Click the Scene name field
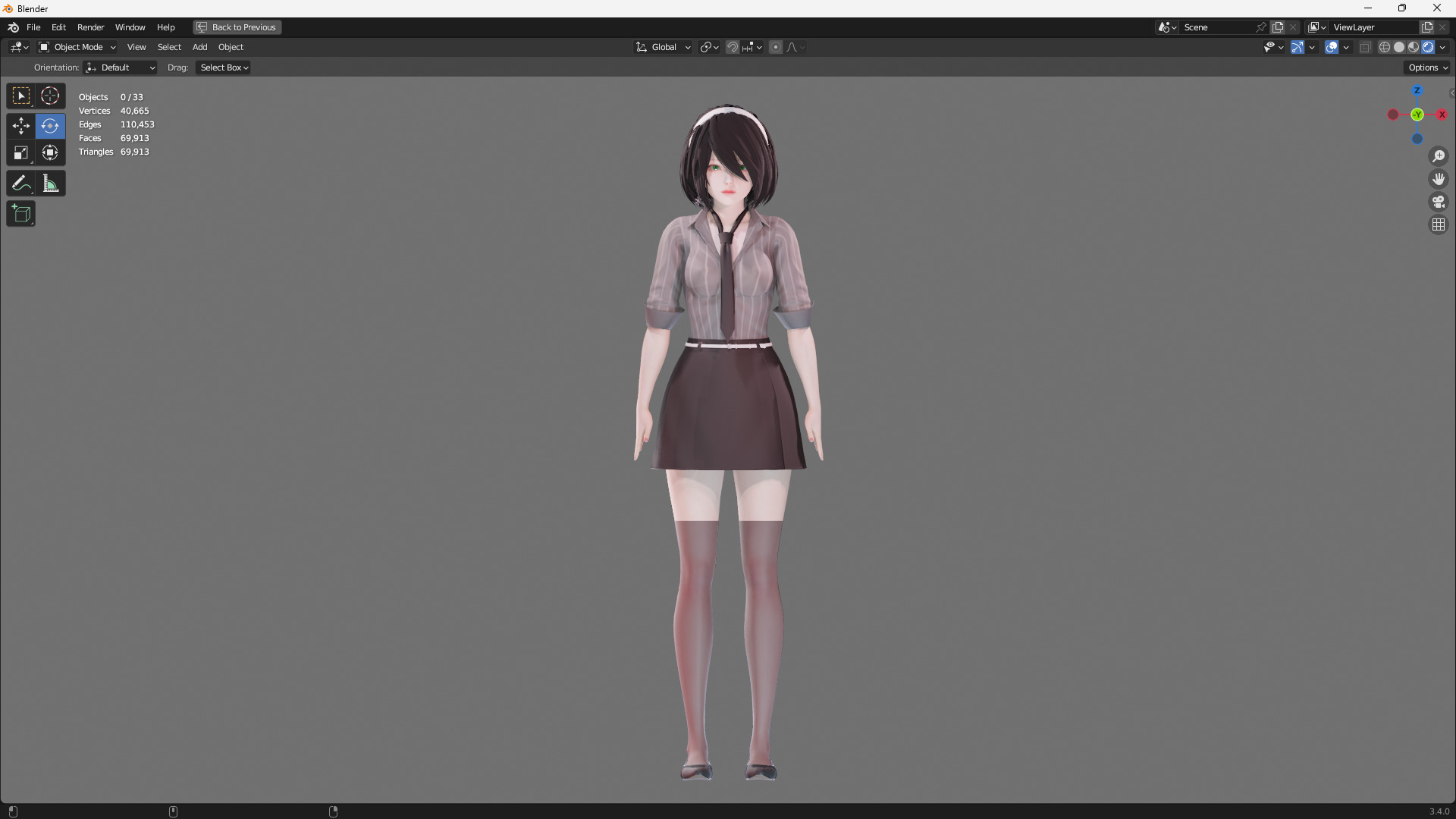 pyautogui.click(x=1217, y=27)
